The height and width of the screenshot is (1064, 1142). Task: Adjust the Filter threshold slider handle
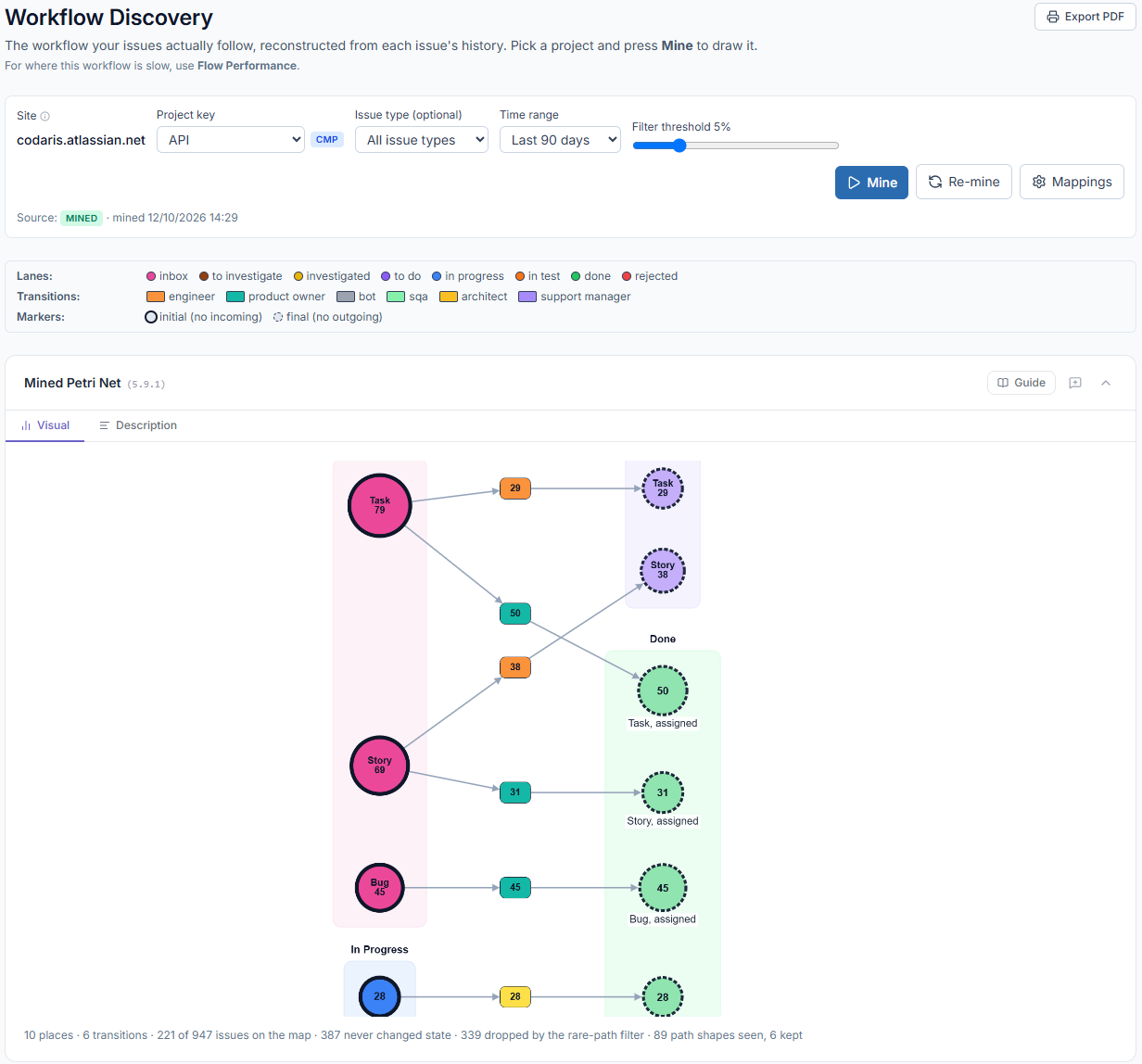(679, 146)
